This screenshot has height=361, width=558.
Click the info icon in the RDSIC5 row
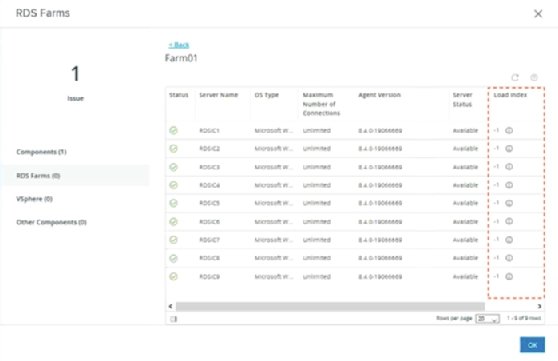tap(509, 203)
